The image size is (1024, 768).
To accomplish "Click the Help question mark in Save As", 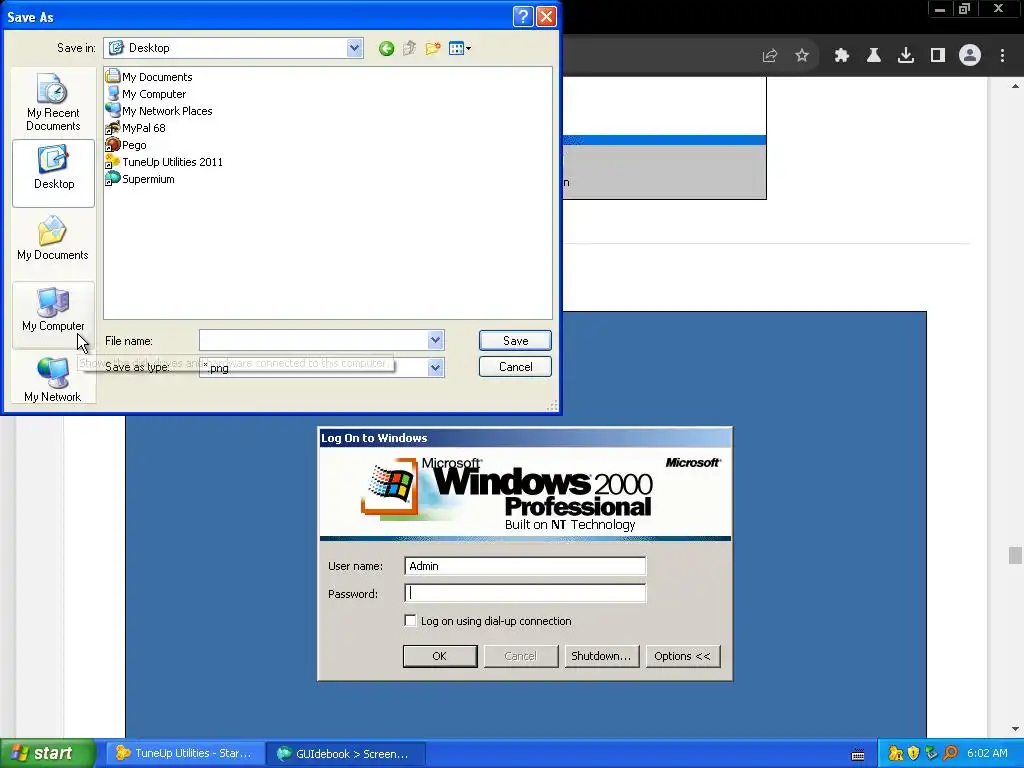I will (523, 16).
